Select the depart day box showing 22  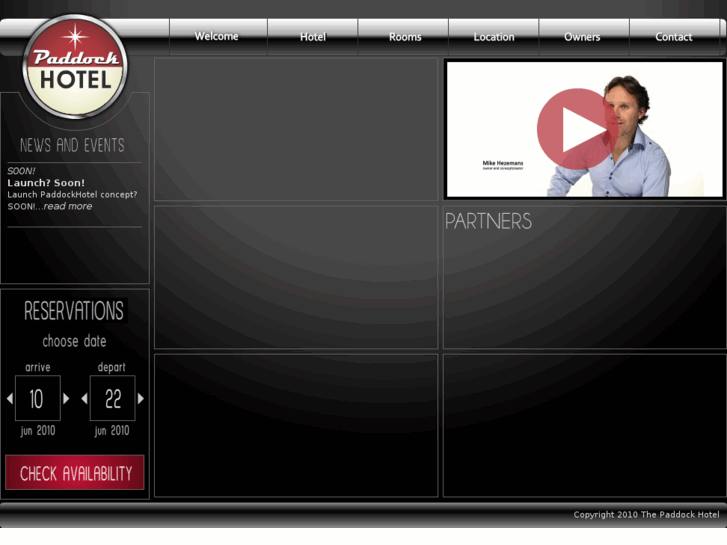113,398
